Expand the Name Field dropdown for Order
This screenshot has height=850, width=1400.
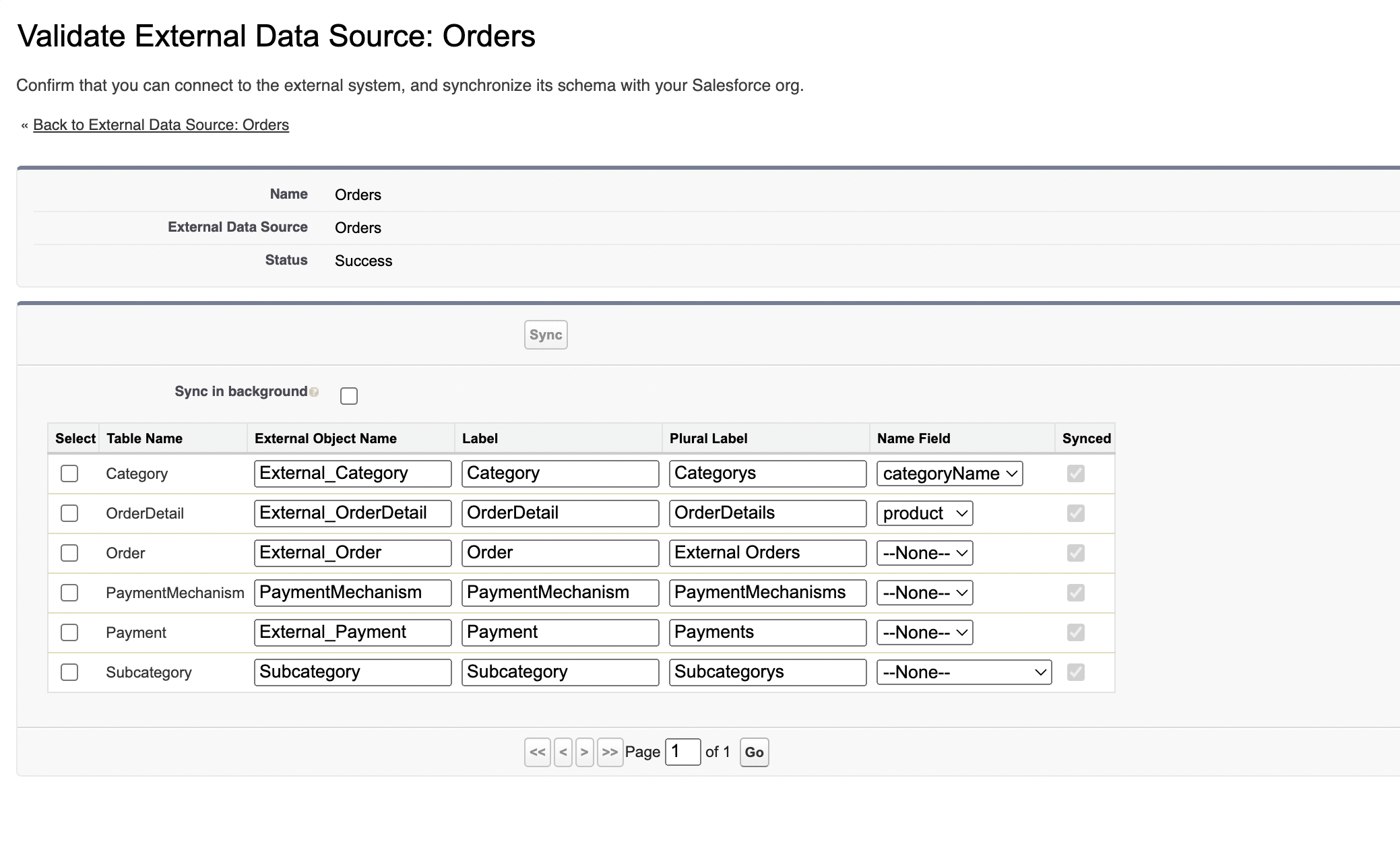coord(924,553)
